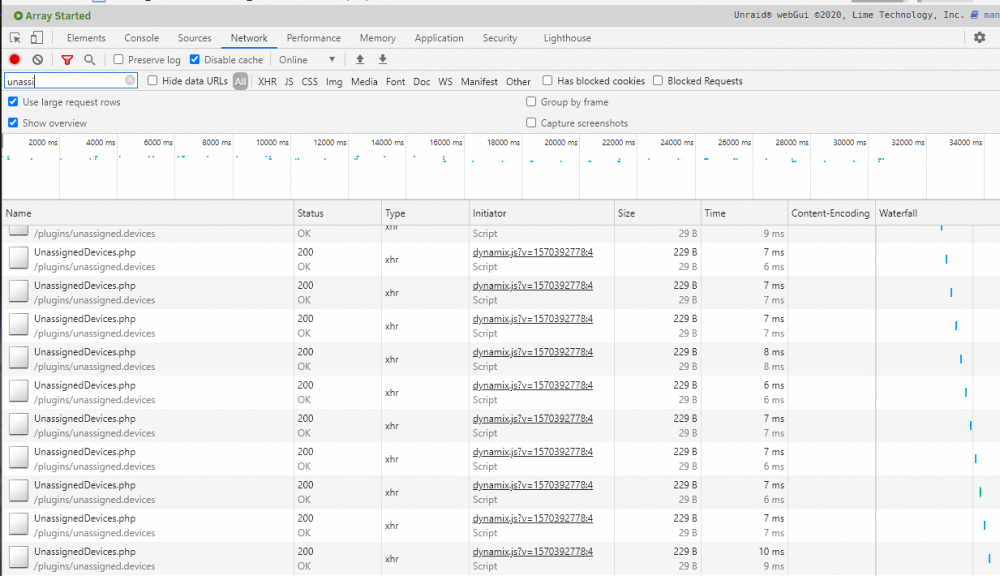Import HAR file with upload arrow
Viewport: 1000px width, 576px height.
click(360, 59)
